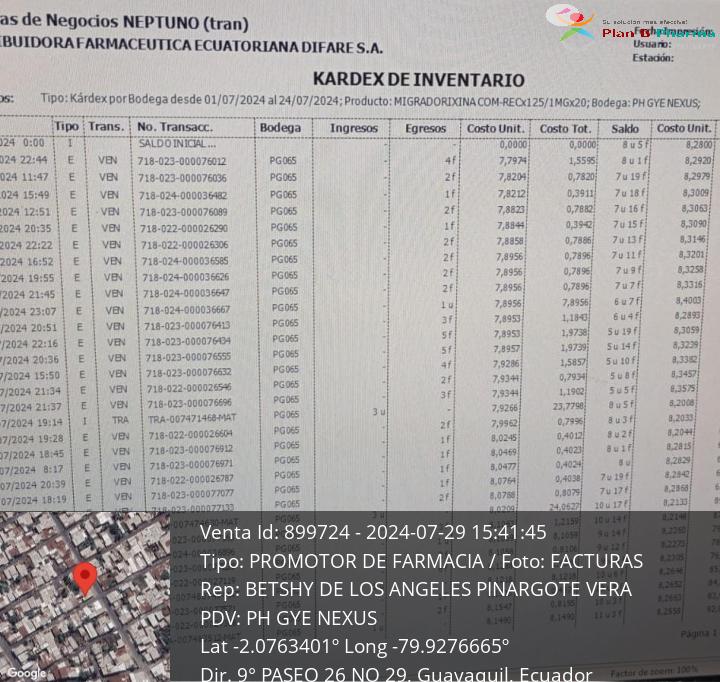Click the Lat/Long coordinates overlay line
Screen dimensions: 720x682
pos(354,647)
